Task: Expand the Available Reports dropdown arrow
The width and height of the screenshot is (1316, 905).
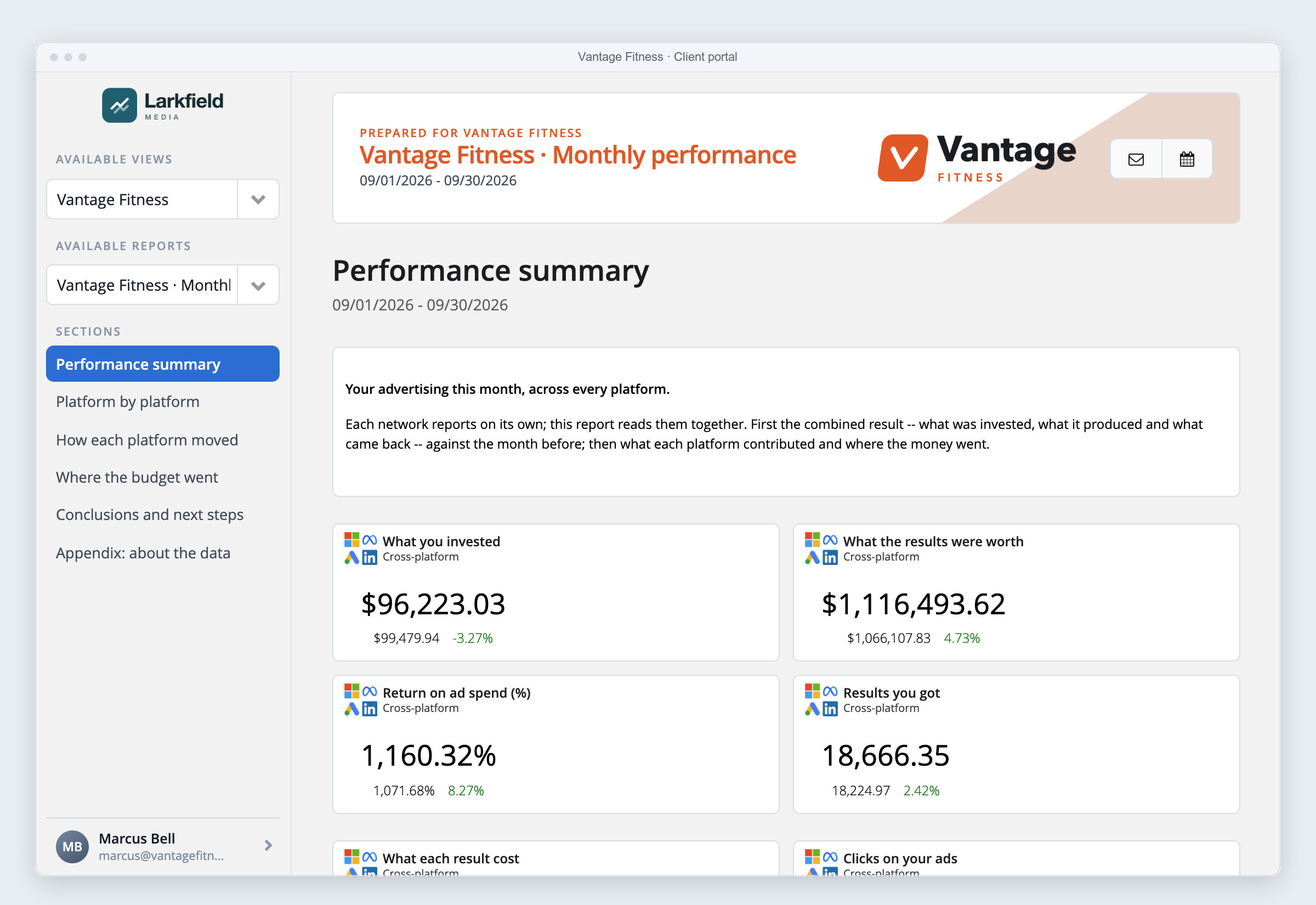Action: tap(258, 285)
